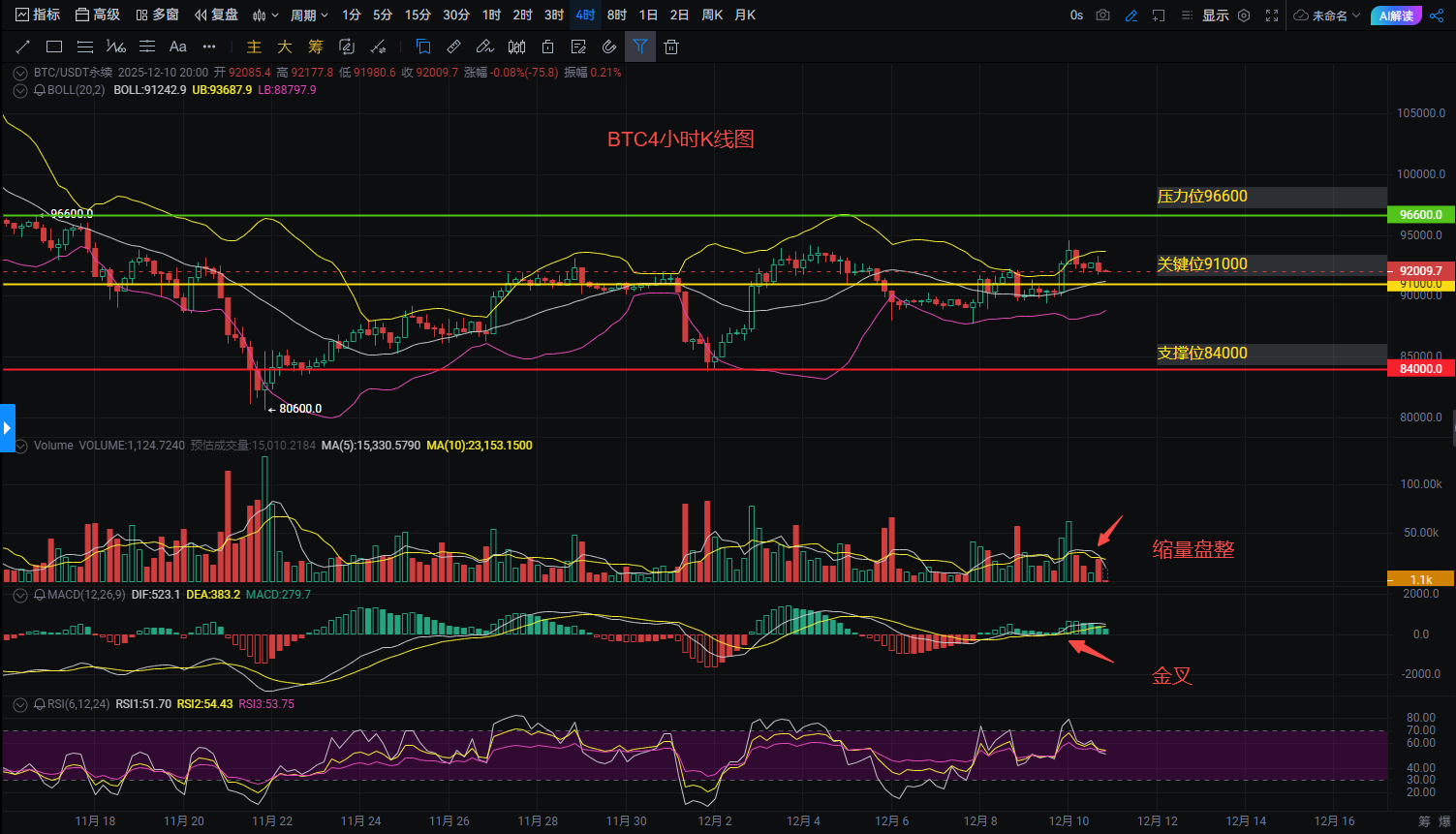Switch to 3时 timeframe

(554, 15)
